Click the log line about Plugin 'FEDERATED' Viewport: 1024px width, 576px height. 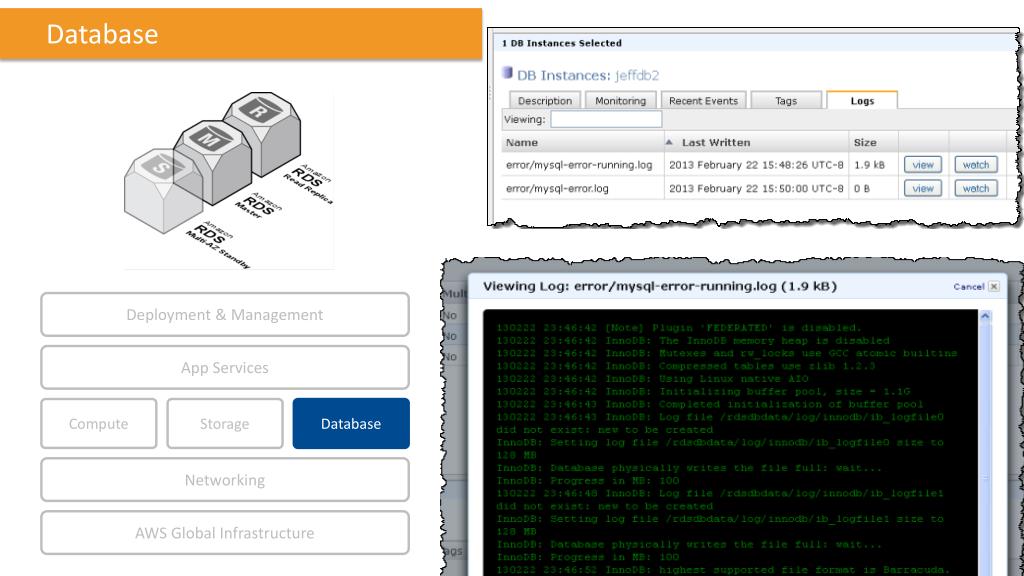click(679, 328)
